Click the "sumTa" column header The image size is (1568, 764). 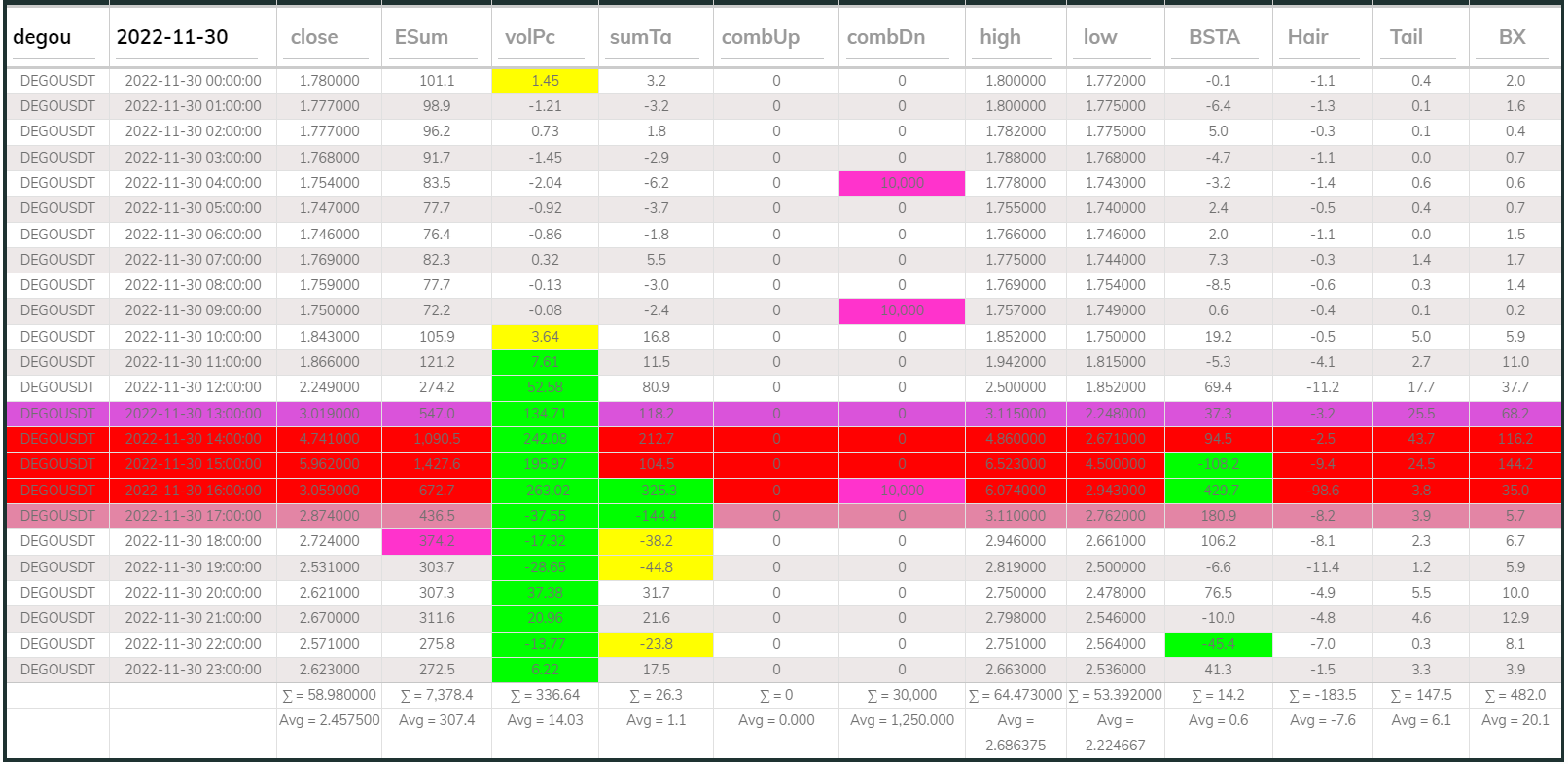coord(640,38)
